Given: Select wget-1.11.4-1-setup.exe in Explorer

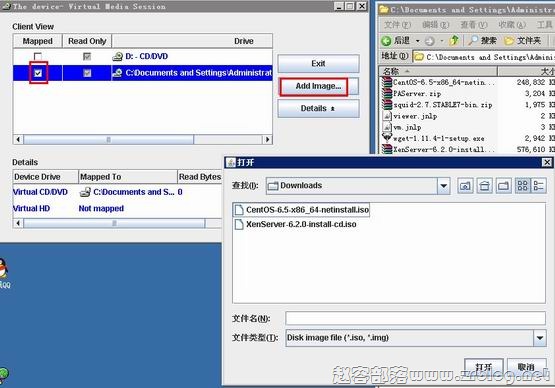Looking at the screenshot, I should coord(433,138).
